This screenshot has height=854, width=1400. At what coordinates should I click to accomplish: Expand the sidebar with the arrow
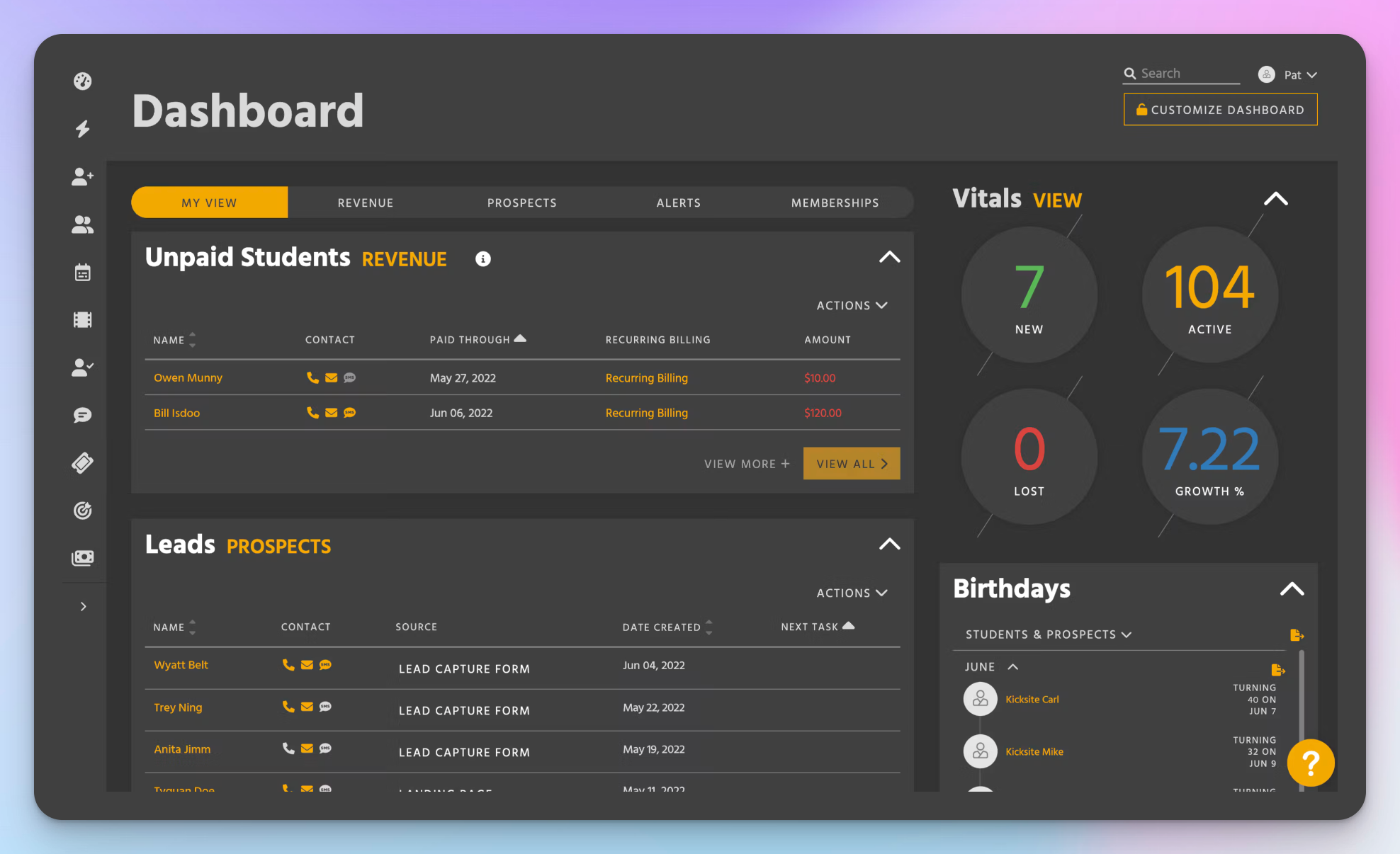click(84, 606)
